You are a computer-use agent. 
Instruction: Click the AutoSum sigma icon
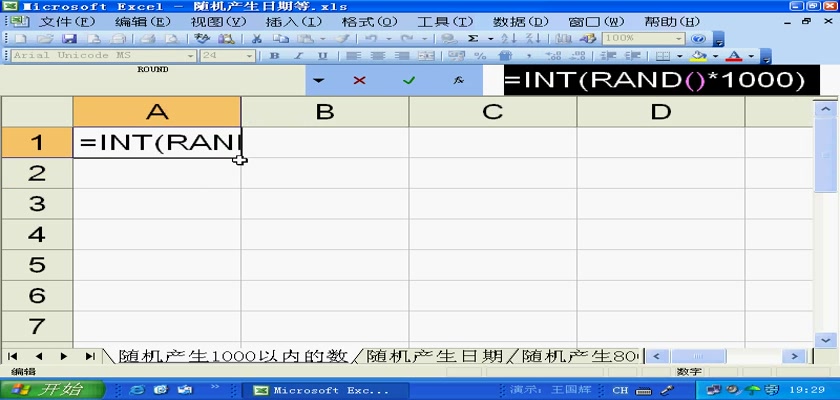[473, 38]
